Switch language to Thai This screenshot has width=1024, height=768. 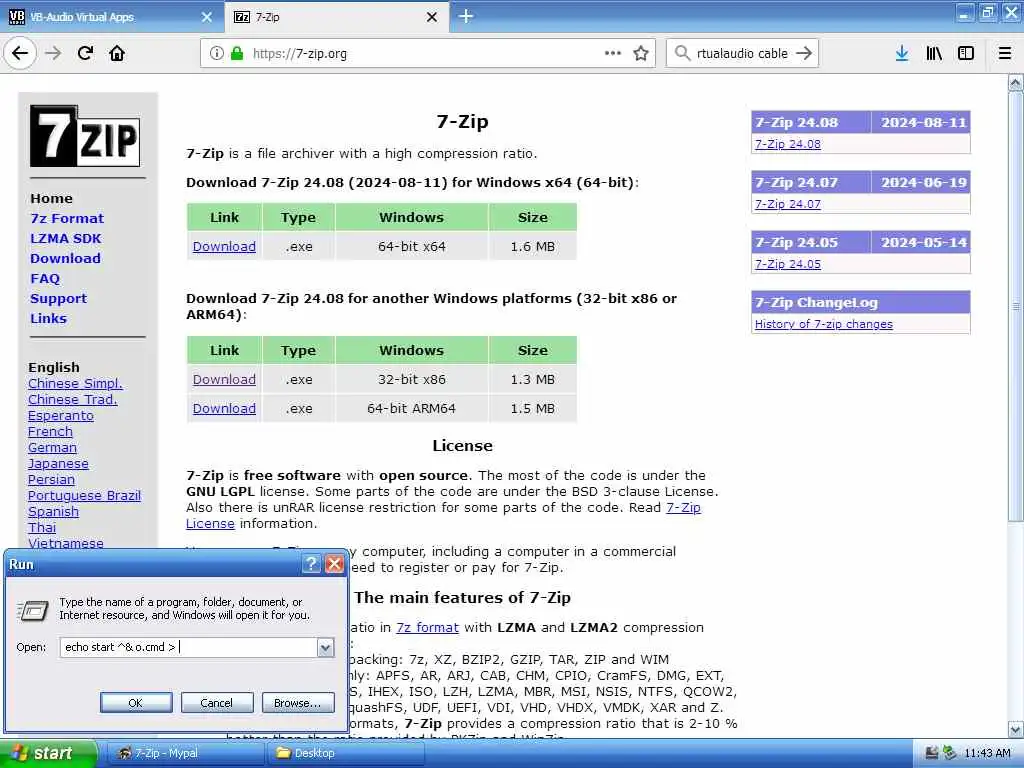tap(42, 528)
